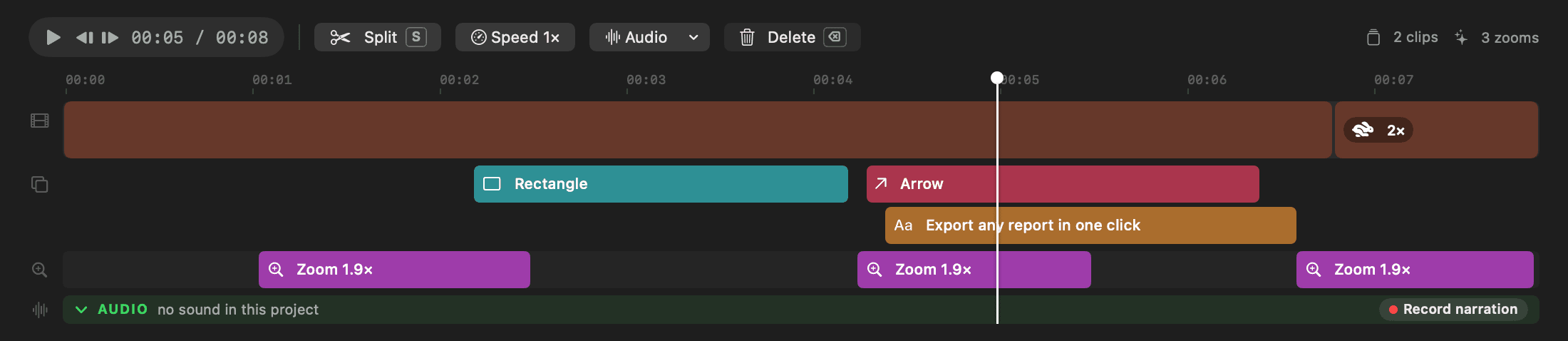The image size is (1568, 341).
Task: Click the trash icon on Delete
Action: 747,37
